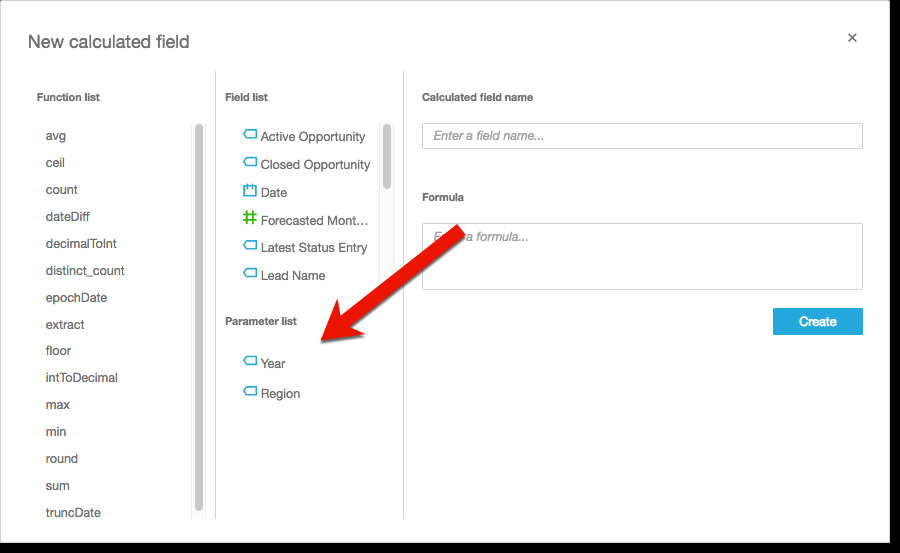
Task: Click the calendar icon beside Date
Action: click(x=250, y=191)
